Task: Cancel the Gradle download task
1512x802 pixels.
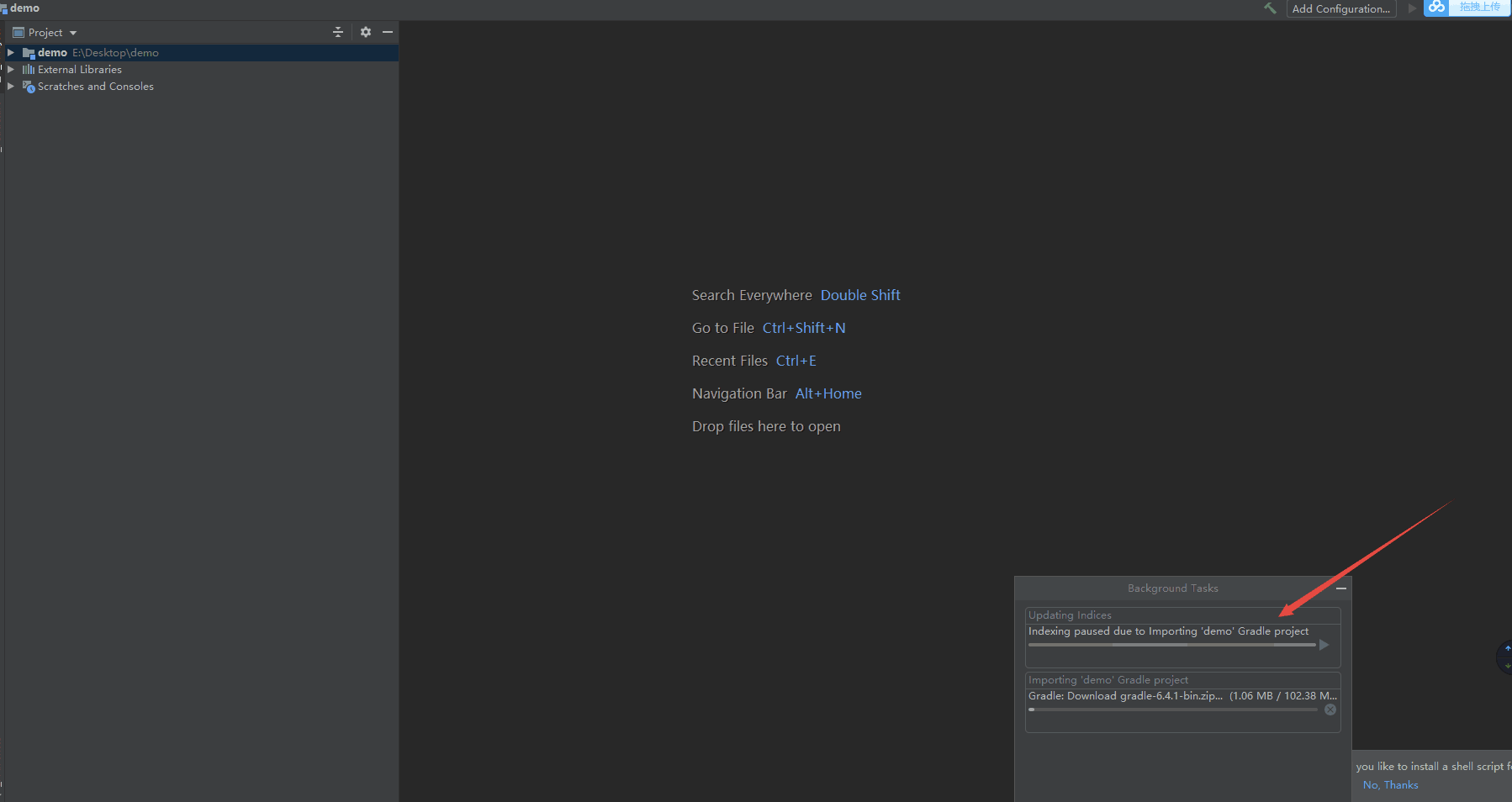Action: pyautogui.click(x=1330, y=710)
